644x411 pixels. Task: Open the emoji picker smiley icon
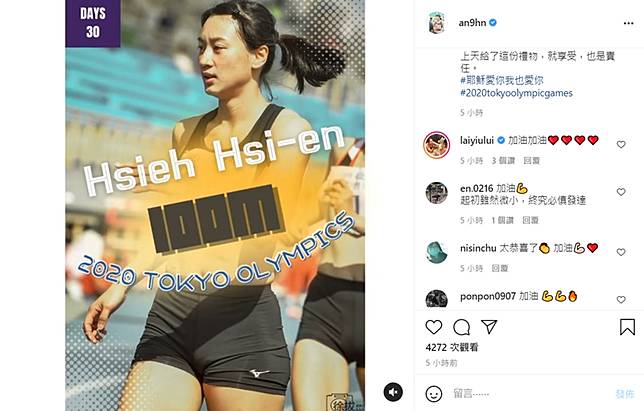pos(434,394)
